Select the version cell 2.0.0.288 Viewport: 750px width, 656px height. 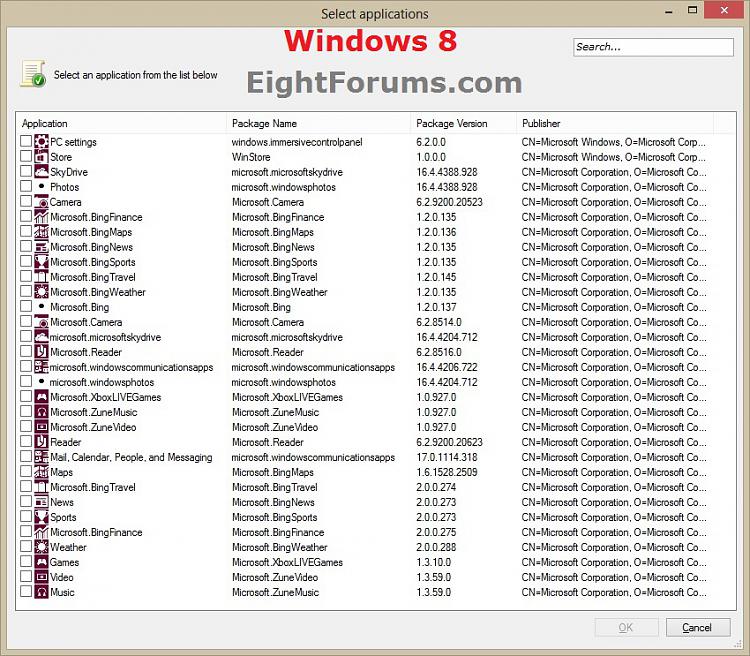(436, 547)
